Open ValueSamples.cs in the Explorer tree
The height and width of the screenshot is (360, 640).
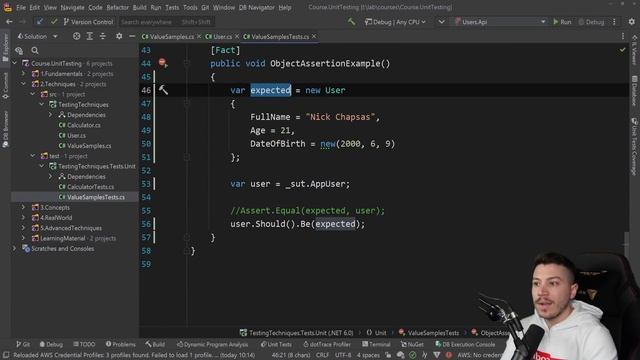point(85,146)
